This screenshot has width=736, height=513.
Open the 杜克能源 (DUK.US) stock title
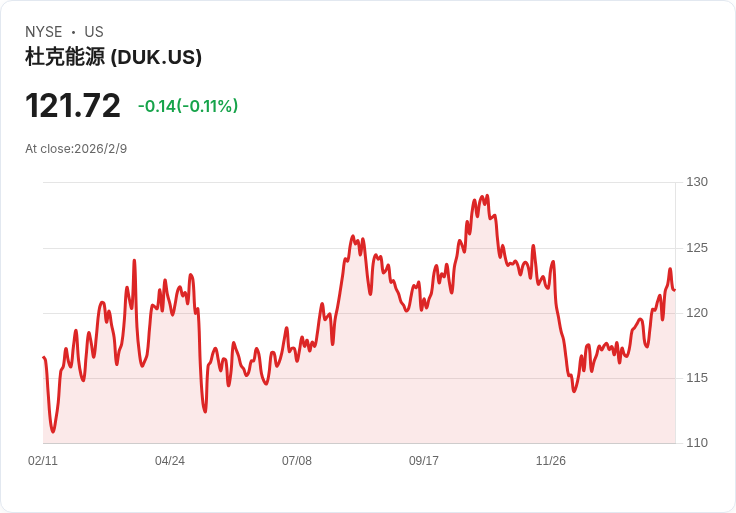pyautogui.click(x=113, y=57)
